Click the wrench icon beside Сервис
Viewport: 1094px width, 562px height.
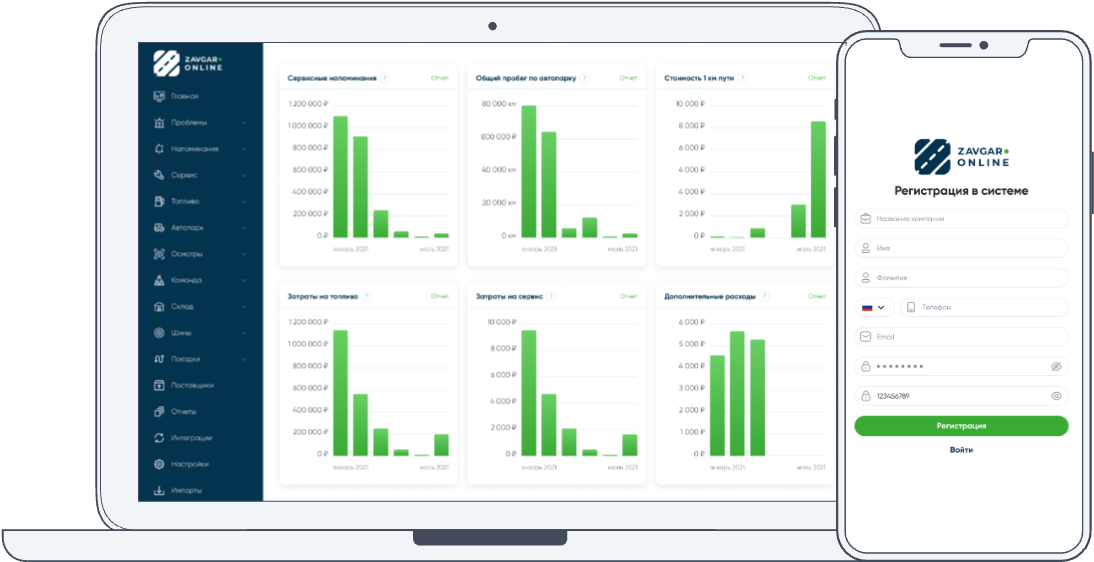click(x=158, y=175)
